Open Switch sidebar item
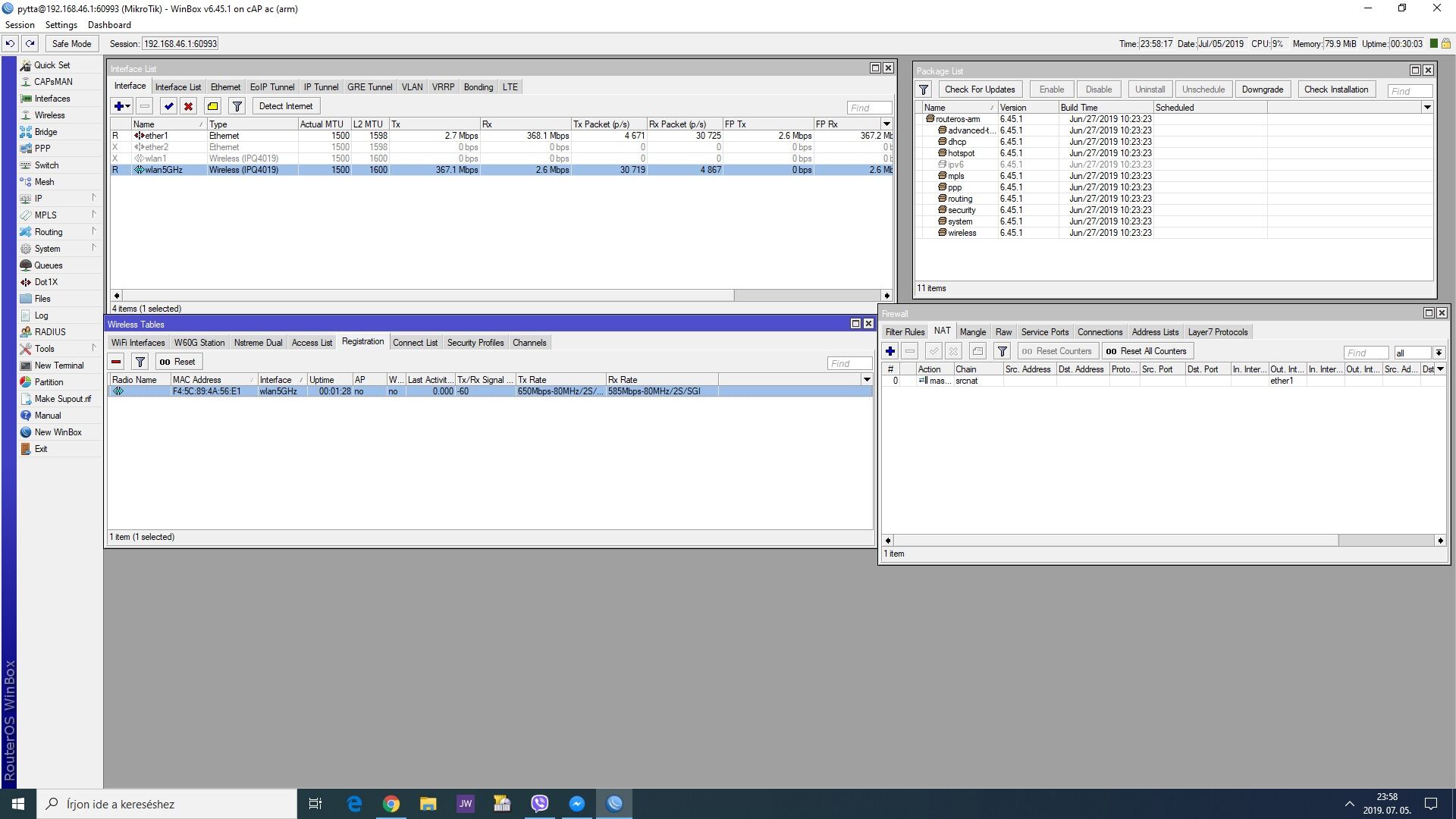Viewport: 1456px width, 819px height. [x=46, y=165]
